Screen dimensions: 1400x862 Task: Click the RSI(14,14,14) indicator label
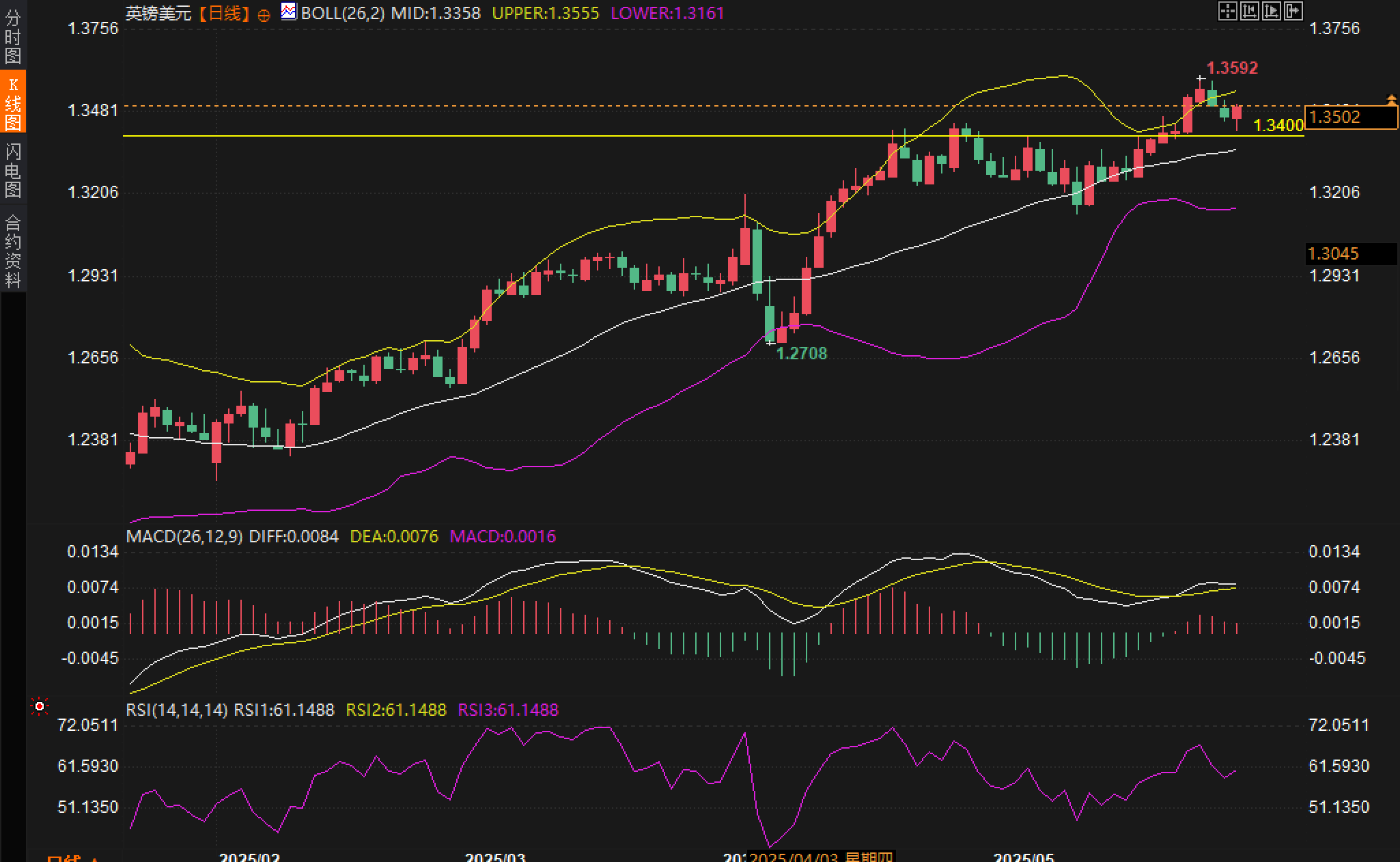[x=176, y=710]
